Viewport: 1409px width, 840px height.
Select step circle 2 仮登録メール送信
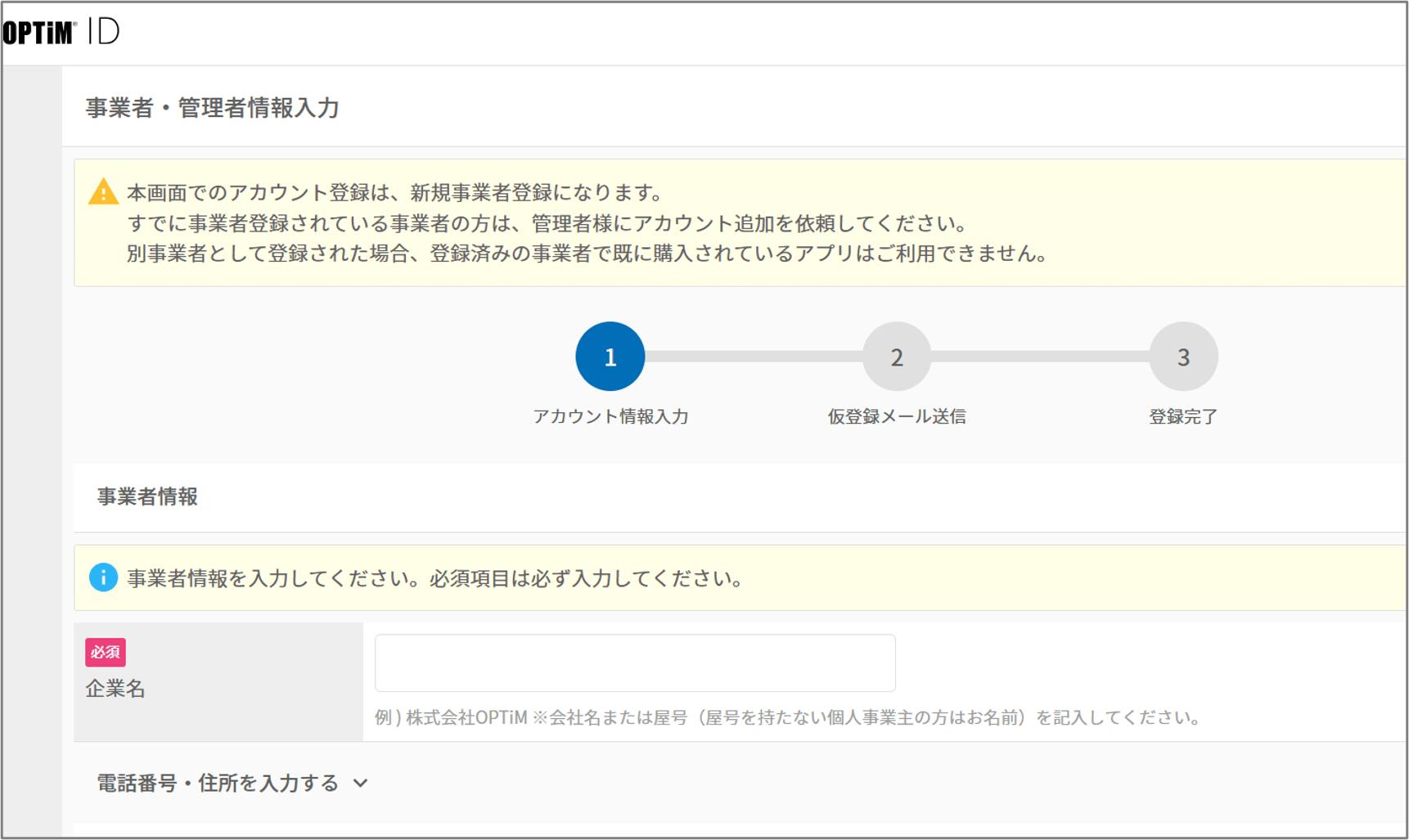click(x=896, y=356)
